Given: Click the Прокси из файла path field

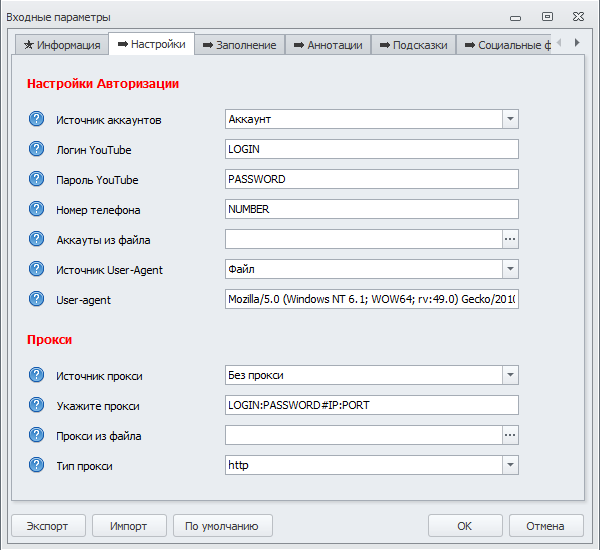Looking at the screenshot, I should pyautogui.click(x=364, y=435).
